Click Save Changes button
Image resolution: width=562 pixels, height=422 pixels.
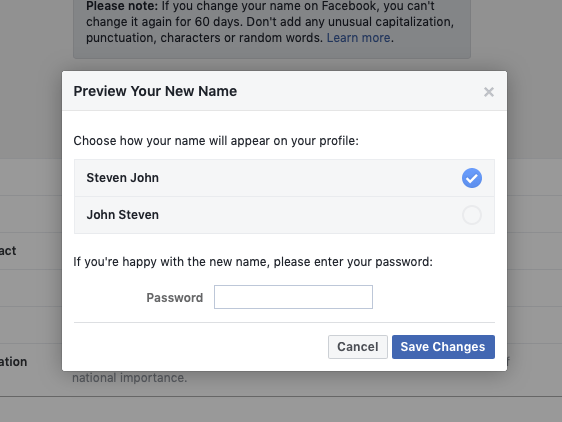pos(443,347)
